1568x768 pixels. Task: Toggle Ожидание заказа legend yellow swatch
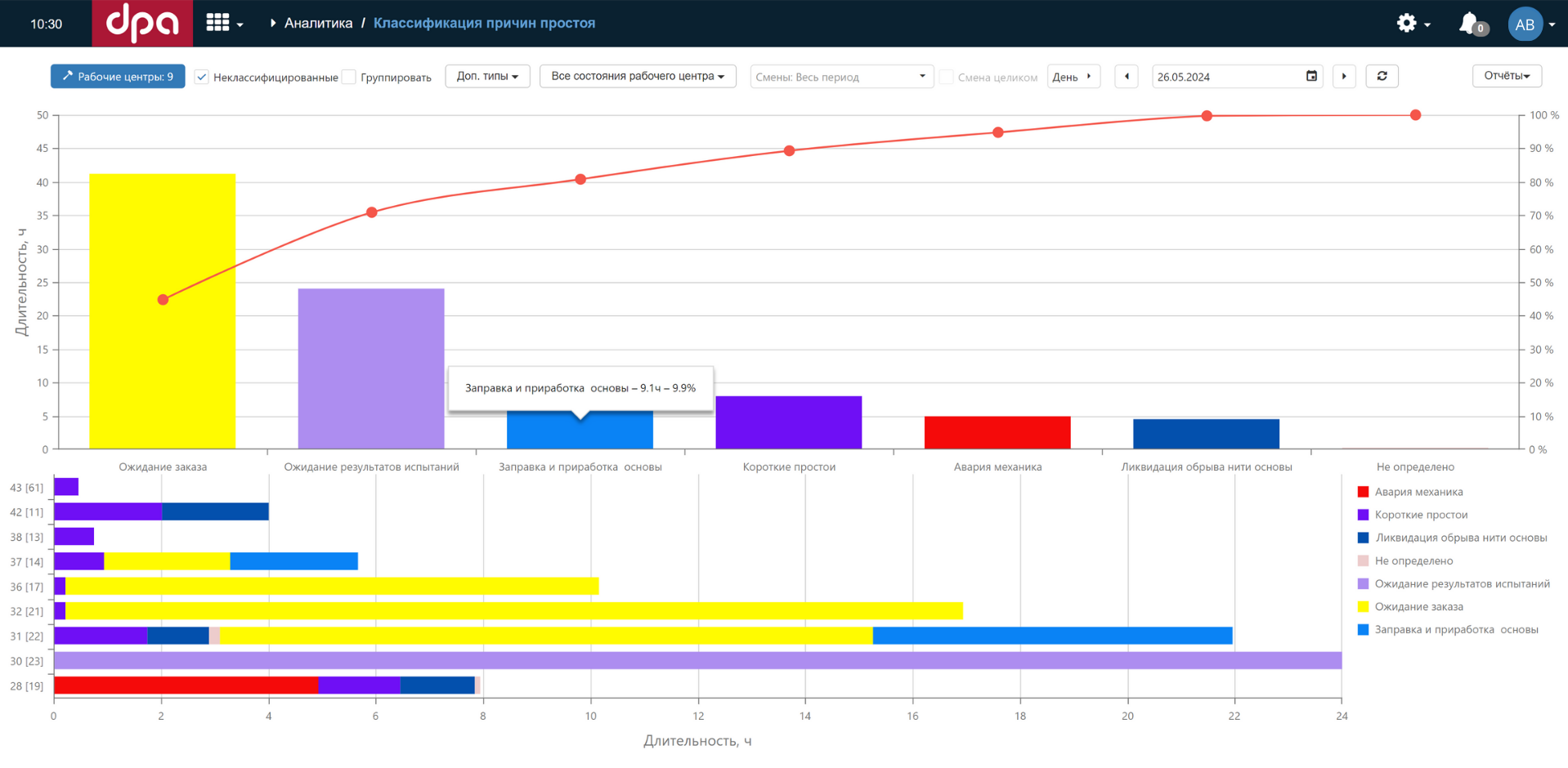click(1363, 606)
